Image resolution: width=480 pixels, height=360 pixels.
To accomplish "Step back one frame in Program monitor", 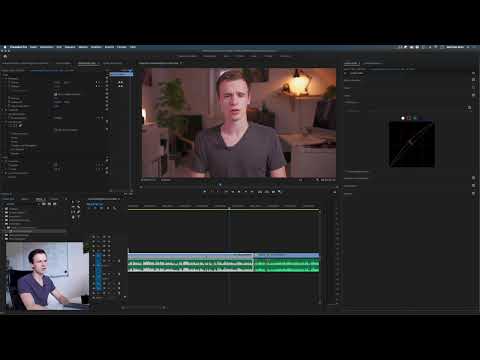I will click(233, 192).
